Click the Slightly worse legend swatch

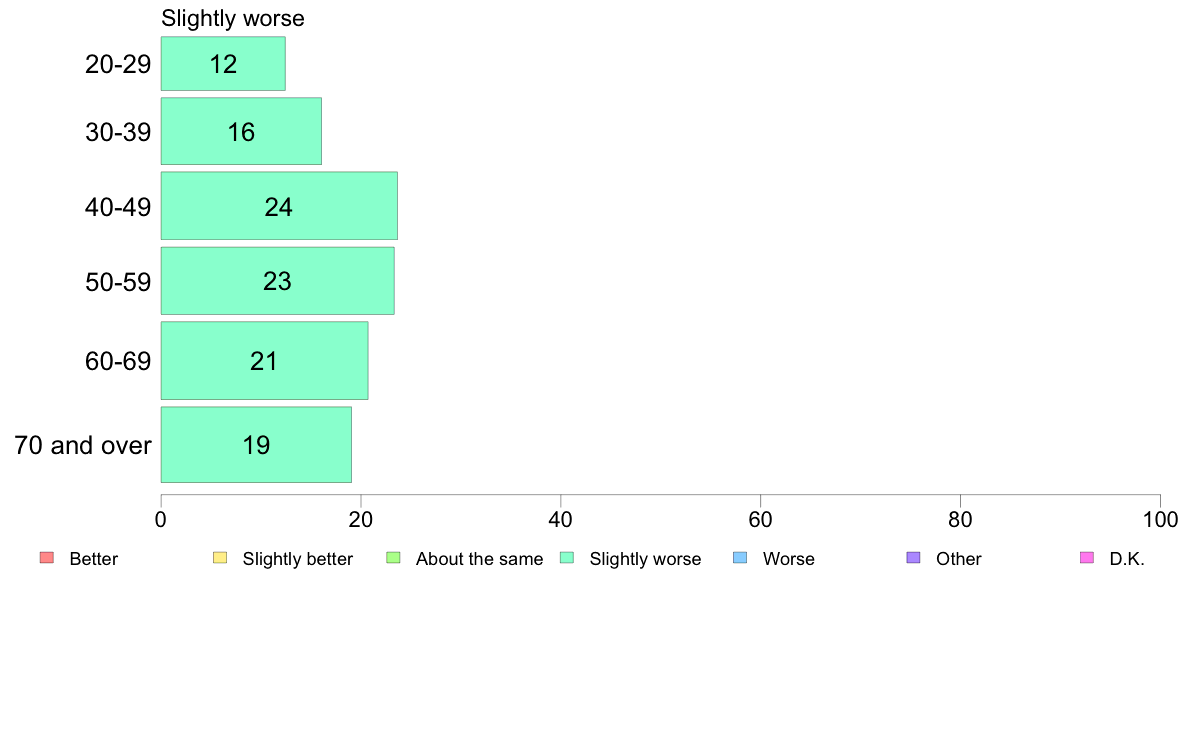click(x=567, y=558)
